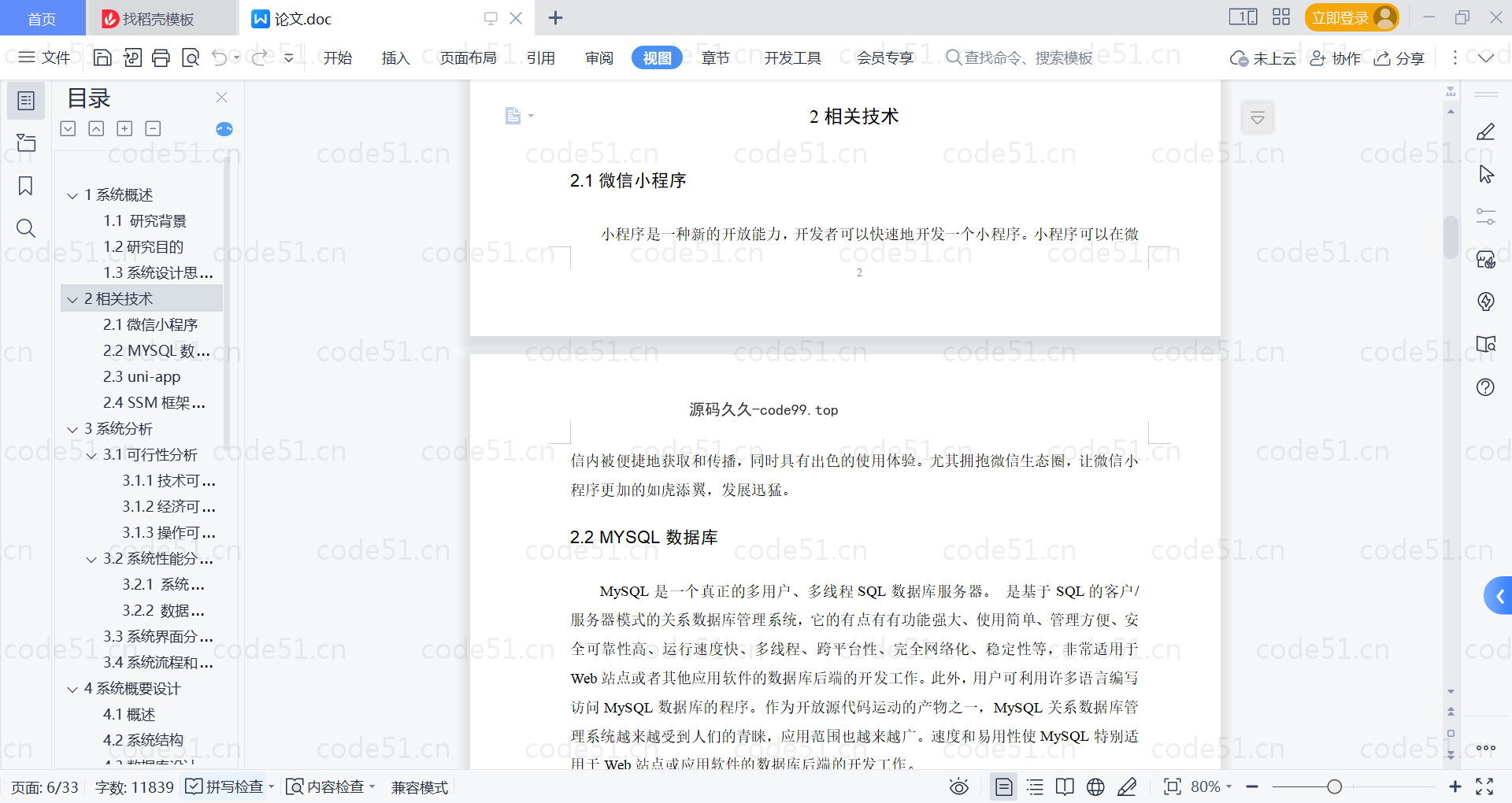Expand the blue side panel arrow
Screen dimensions: 1512x803
tap(1499, 597)
